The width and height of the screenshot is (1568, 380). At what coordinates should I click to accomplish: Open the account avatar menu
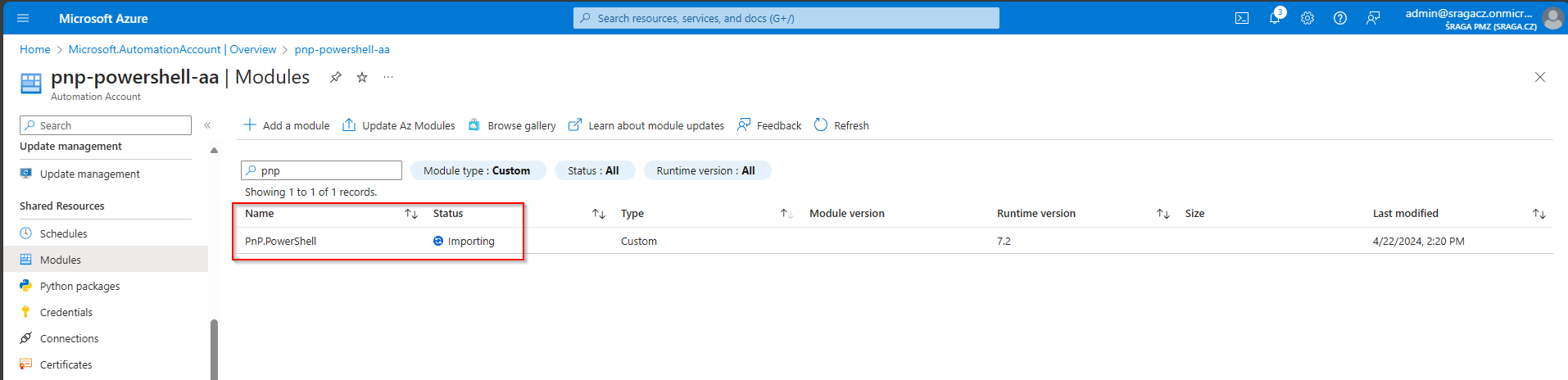tap(1552, 18)
